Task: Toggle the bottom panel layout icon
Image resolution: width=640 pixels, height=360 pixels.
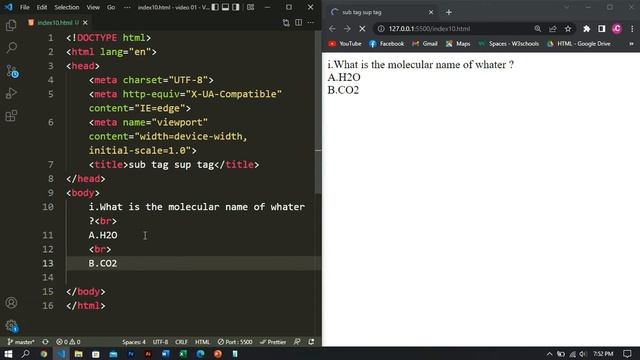Action: 225,7
